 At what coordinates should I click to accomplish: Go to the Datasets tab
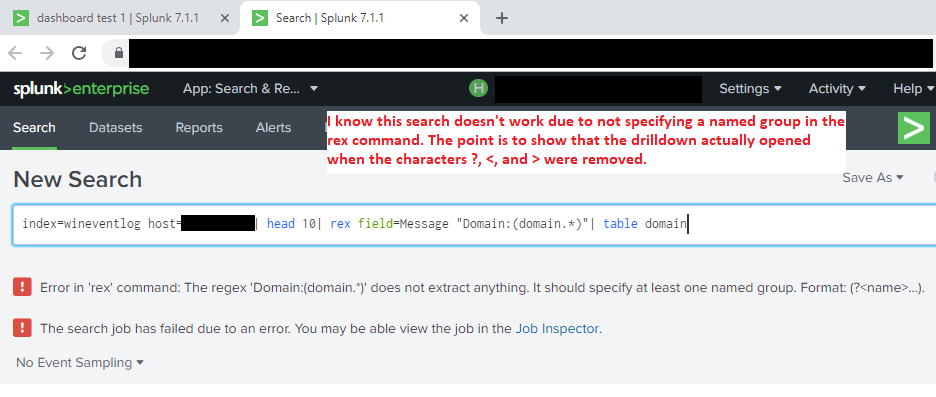pos(116,128)
